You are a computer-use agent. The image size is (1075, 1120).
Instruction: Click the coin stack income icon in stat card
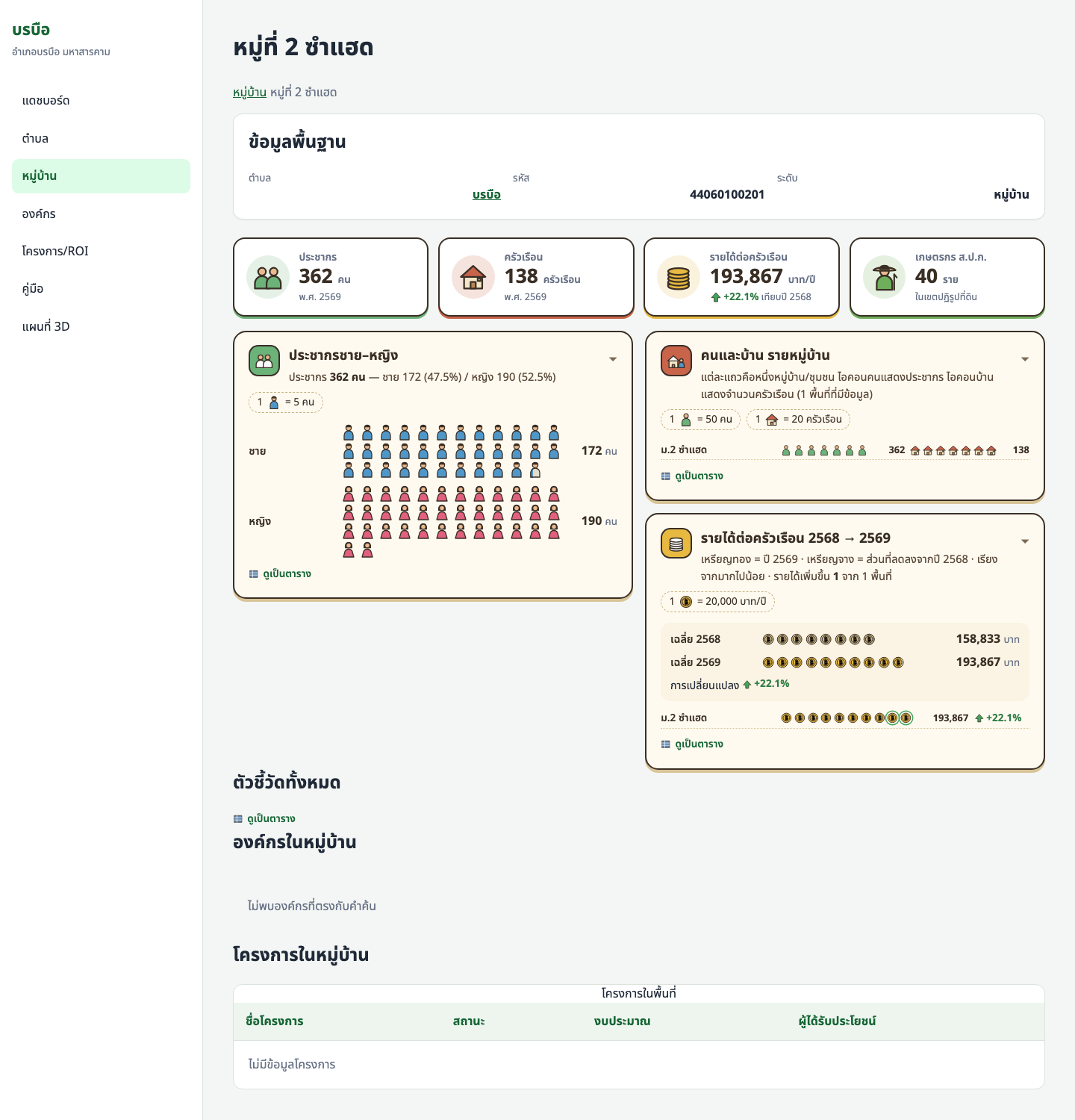tap(679, 277)
